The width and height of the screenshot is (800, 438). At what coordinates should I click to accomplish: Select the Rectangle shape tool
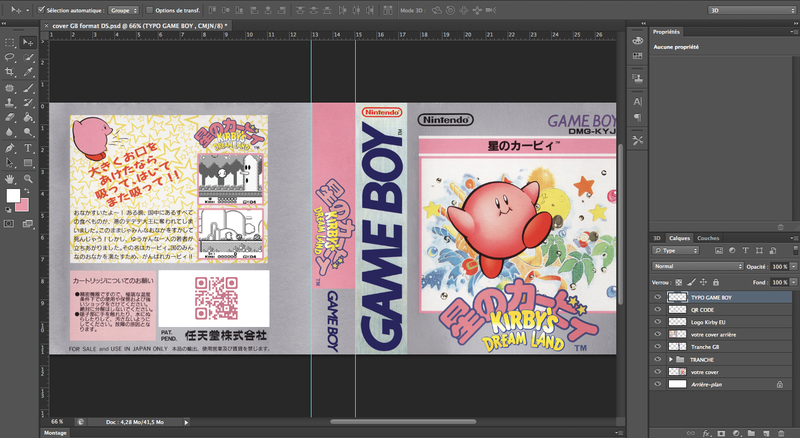coord(28,163)
